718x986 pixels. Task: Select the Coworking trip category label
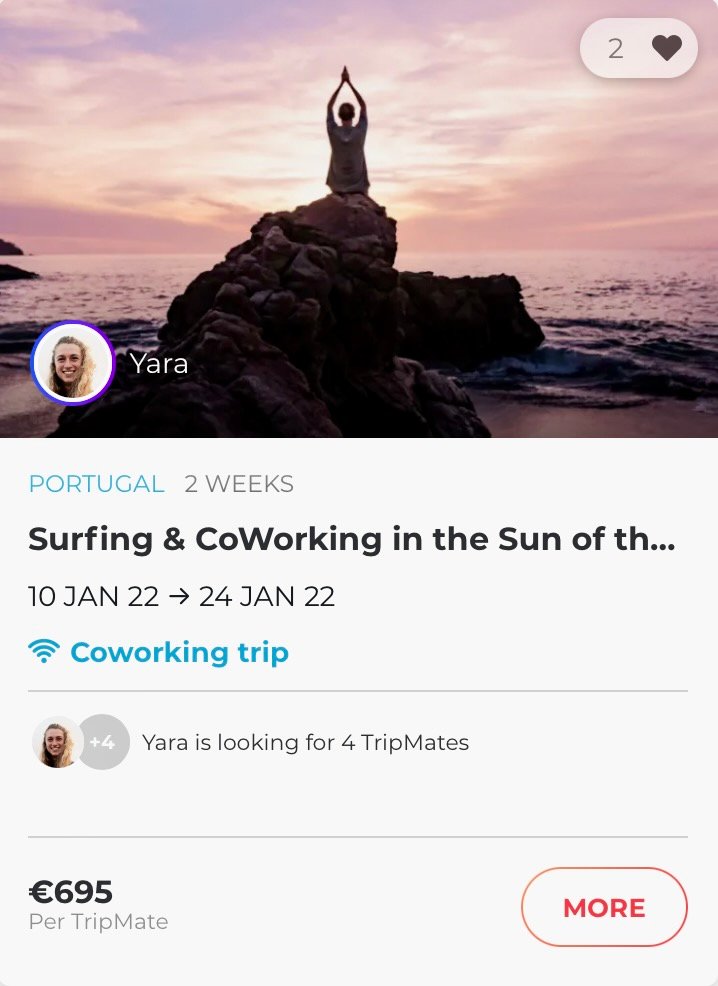(x=179, y=653)
